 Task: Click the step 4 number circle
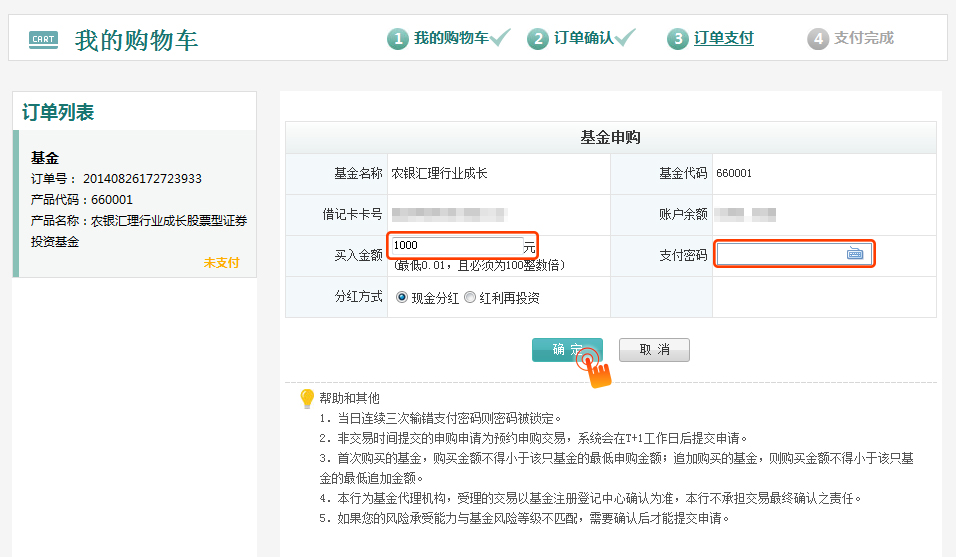pos(818,39)
